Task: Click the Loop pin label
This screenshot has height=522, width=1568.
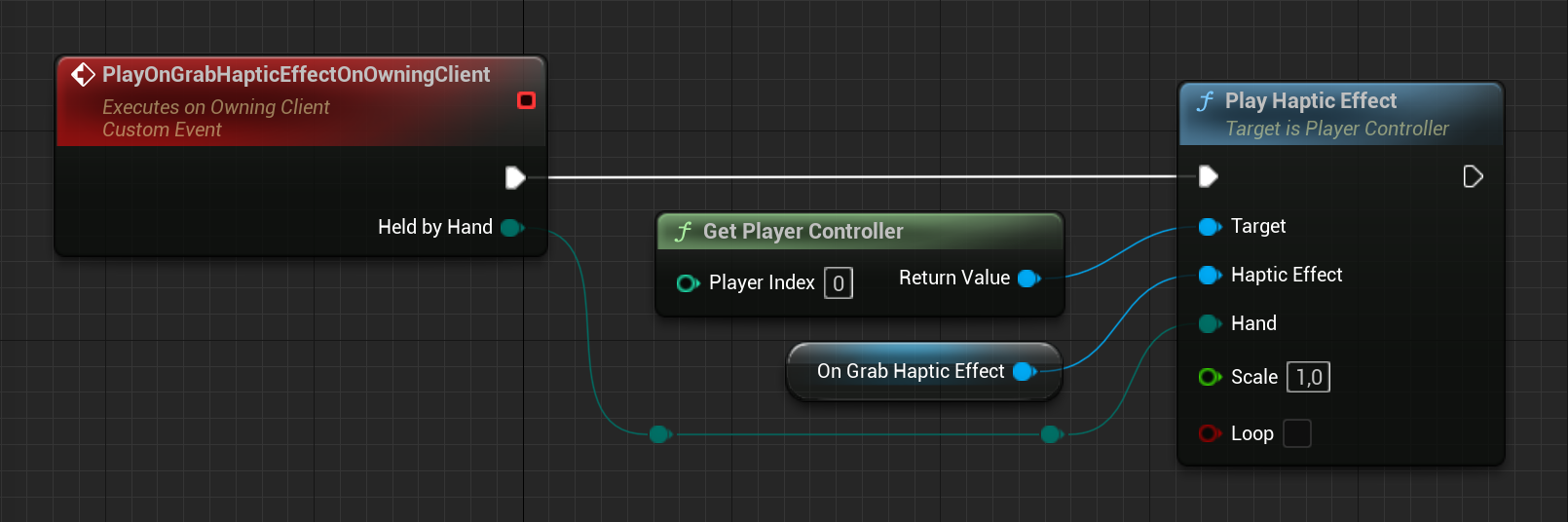Action: click(x=1252, y=433)
